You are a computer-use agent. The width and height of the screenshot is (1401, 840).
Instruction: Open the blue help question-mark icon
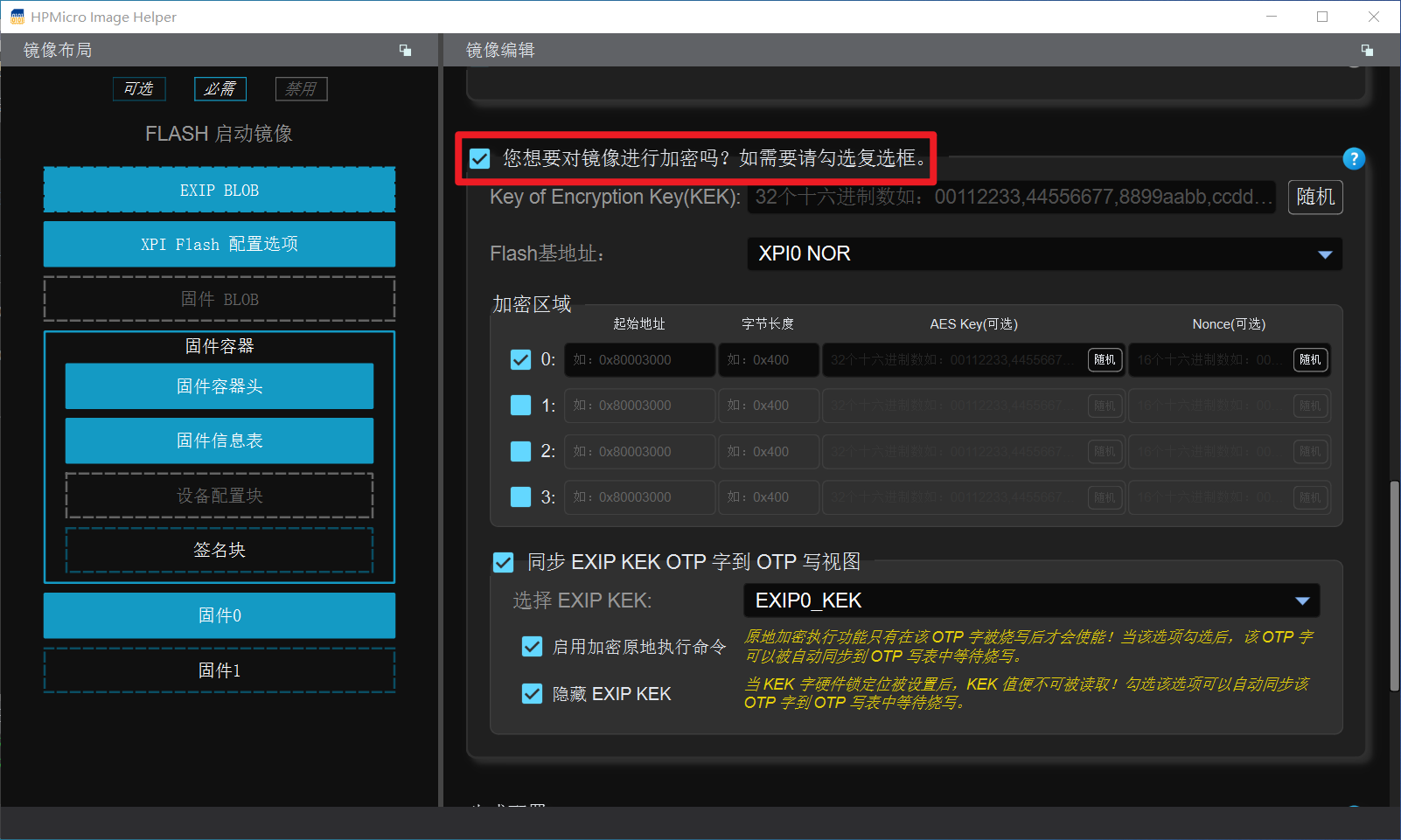pos(1353,158)
